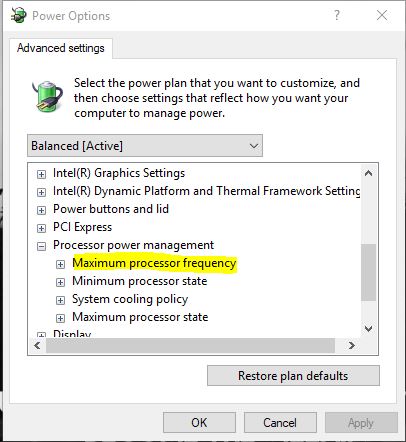Image resolution: width=406 pixels, height=442 pixels.
Task: Click the Cancel button
Action: [280, 423]
